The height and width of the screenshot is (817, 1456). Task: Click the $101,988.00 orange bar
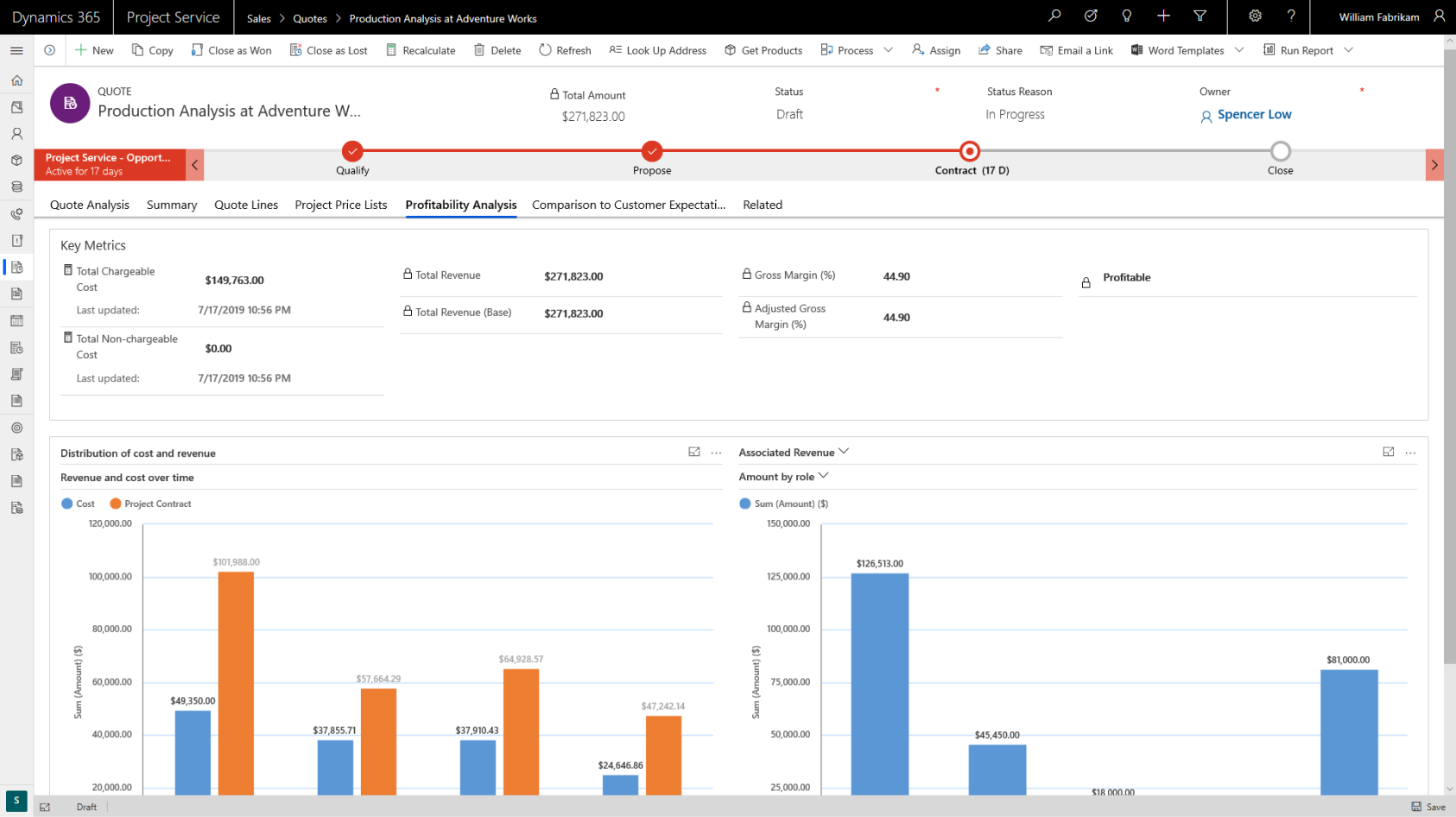[236, 683]
